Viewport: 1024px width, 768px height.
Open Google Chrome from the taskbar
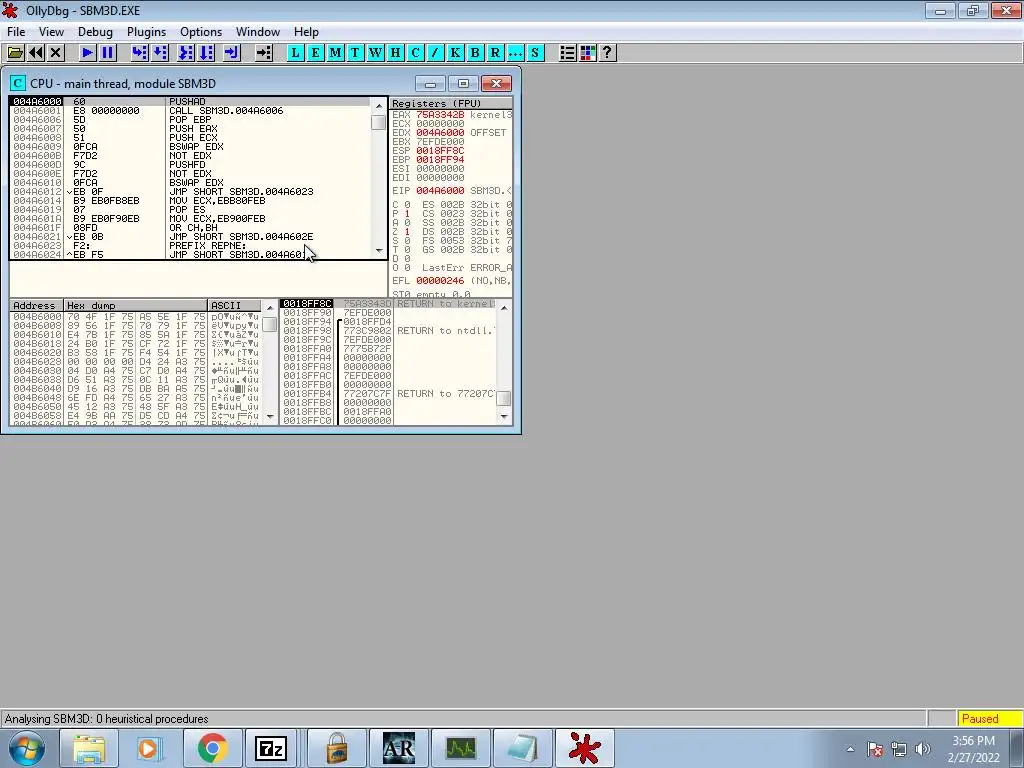tap(212, 748)
